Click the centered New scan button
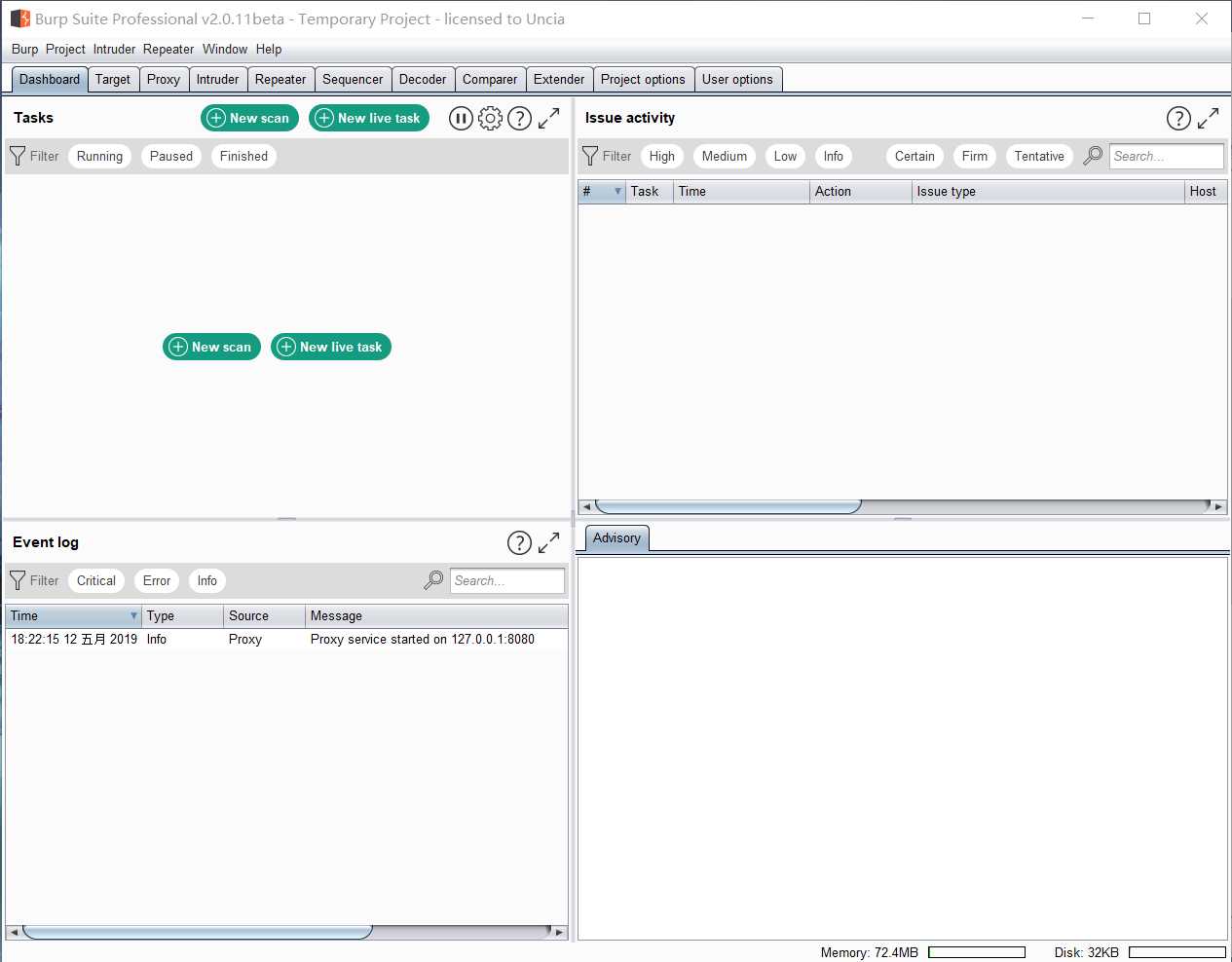This screenshot has width=1232, height=962. pos(211,347)
